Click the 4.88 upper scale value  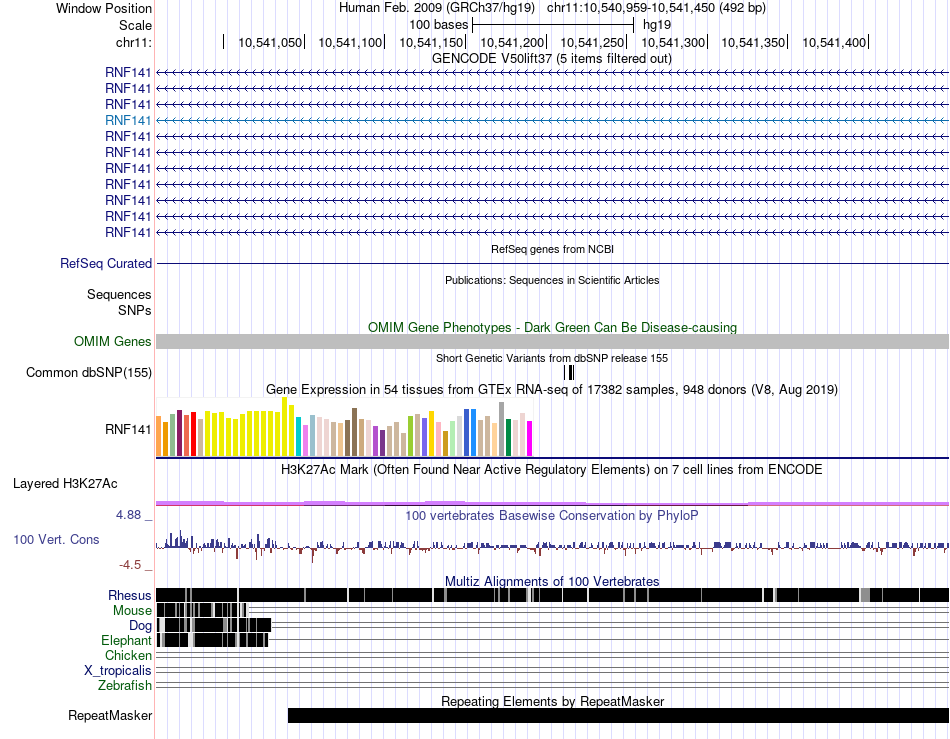point(128,515)
